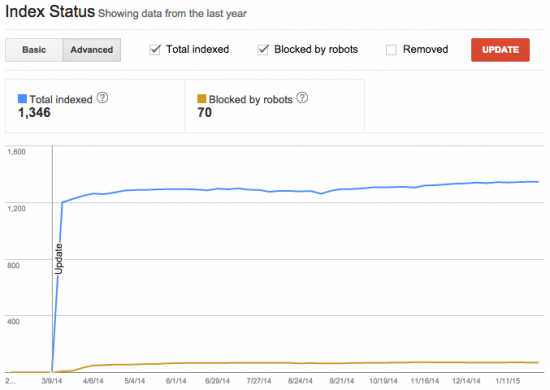Switch to the Basic tab
The image size is (550, 390).
(x=34, y=50)
